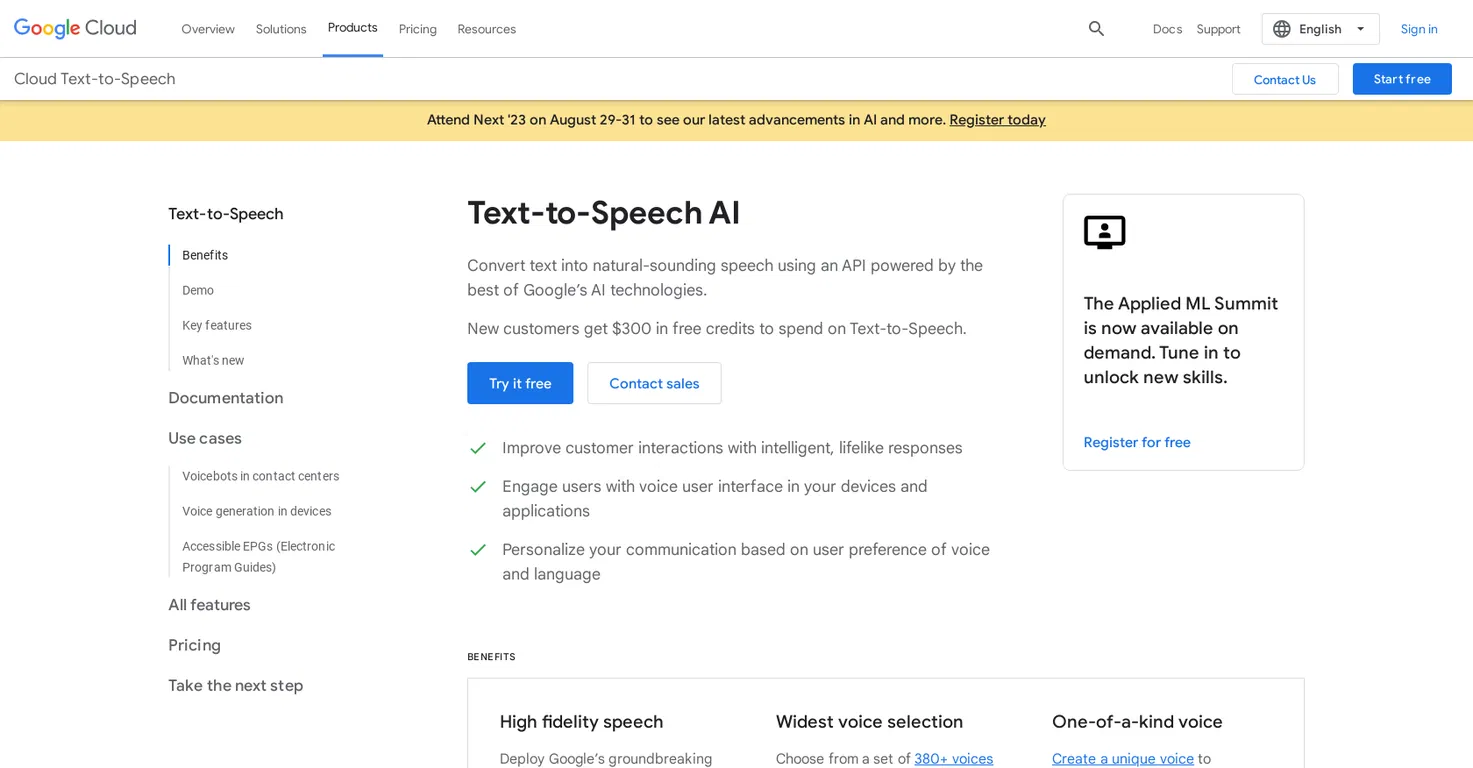This screenshot has height=768, width=1473.
Task: Open the Solutions menu
Action: click(x=281, y=29)
